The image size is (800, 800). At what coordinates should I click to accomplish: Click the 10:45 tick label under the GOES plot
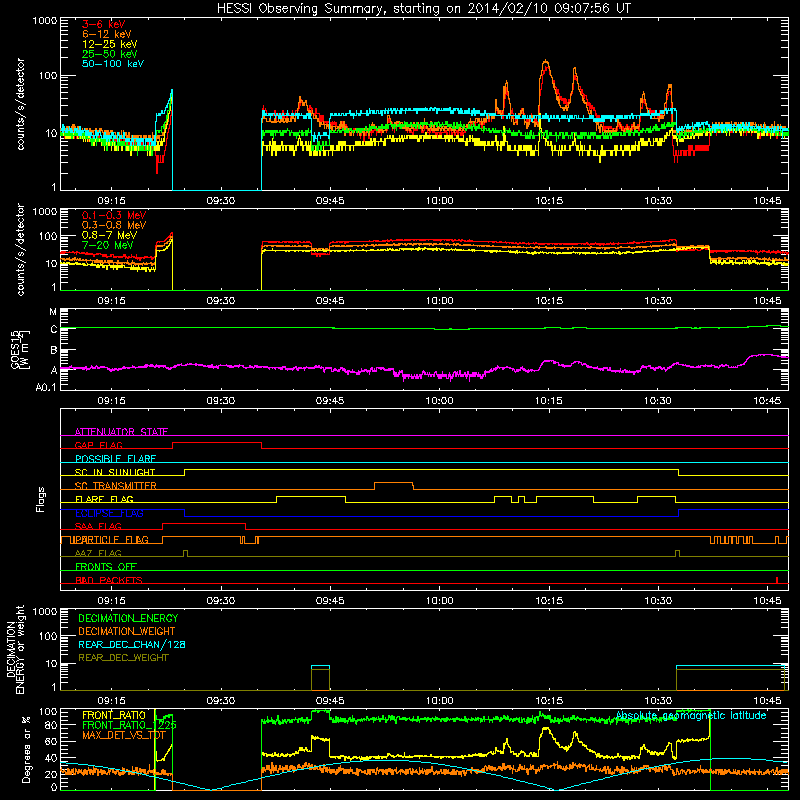pos(767,401)
